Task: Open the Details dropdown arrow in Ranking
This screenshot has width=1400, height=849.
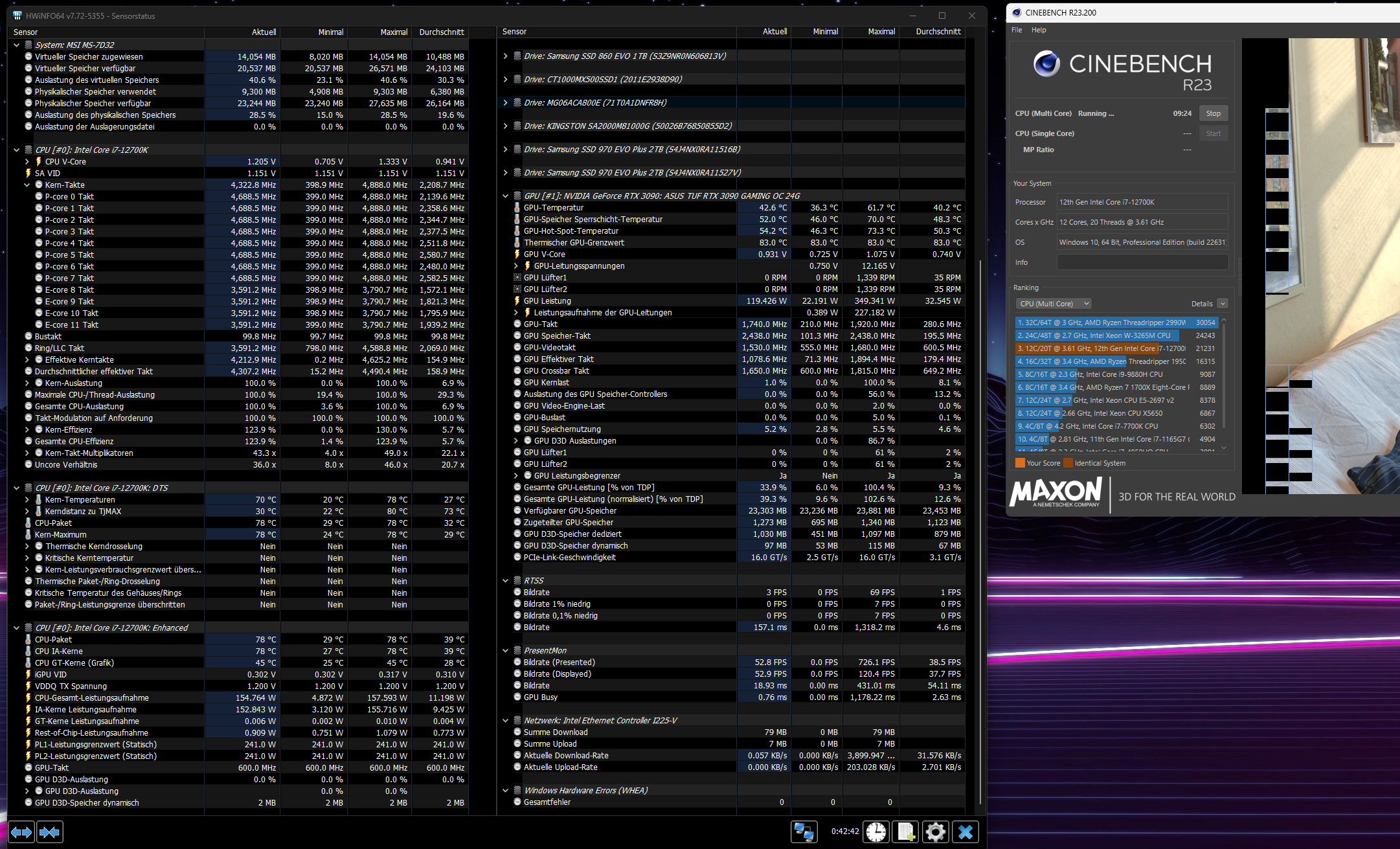Action: 1222,304
